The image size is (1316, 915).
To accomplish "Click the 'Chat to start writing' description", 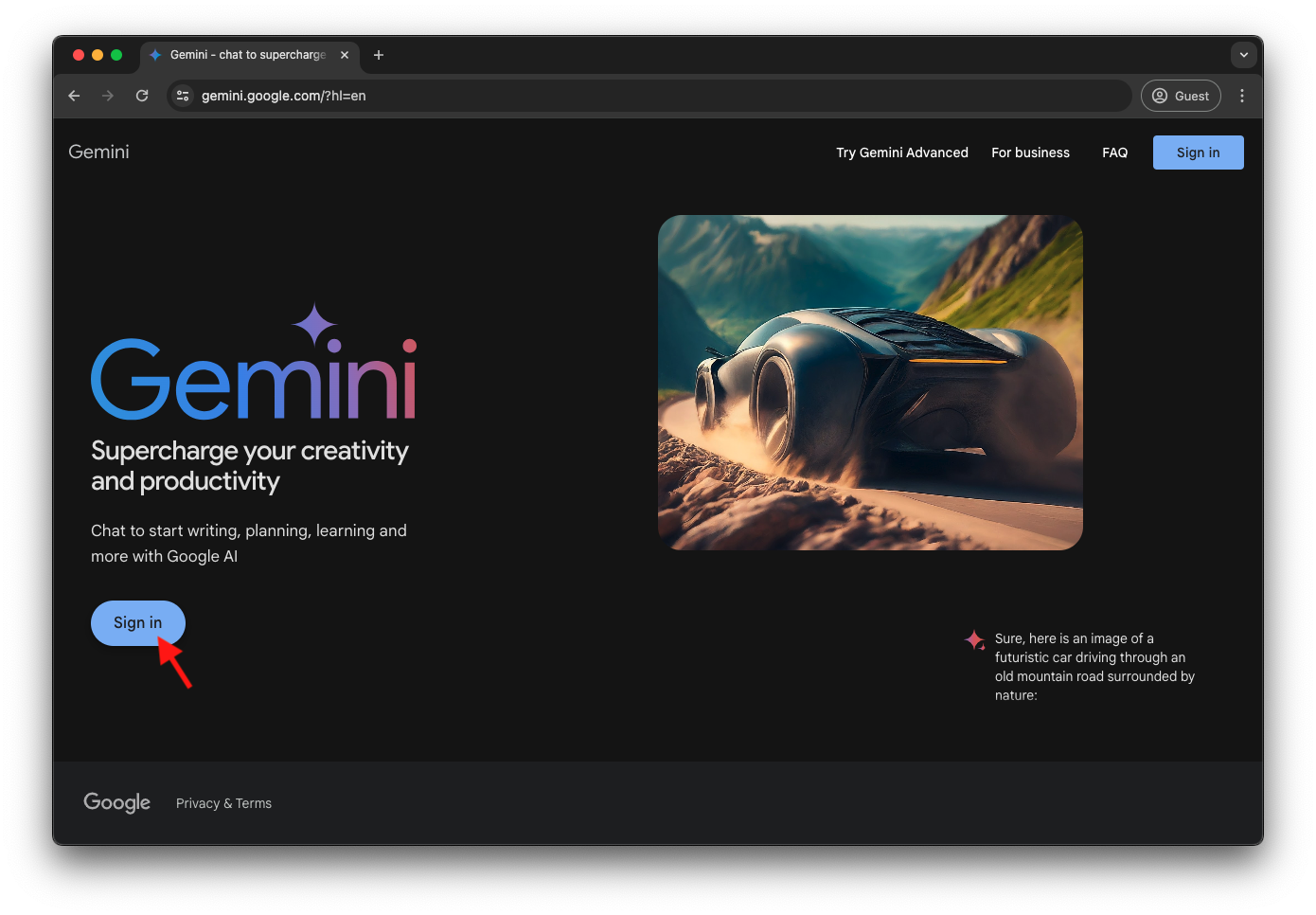I will pos(249,544).
